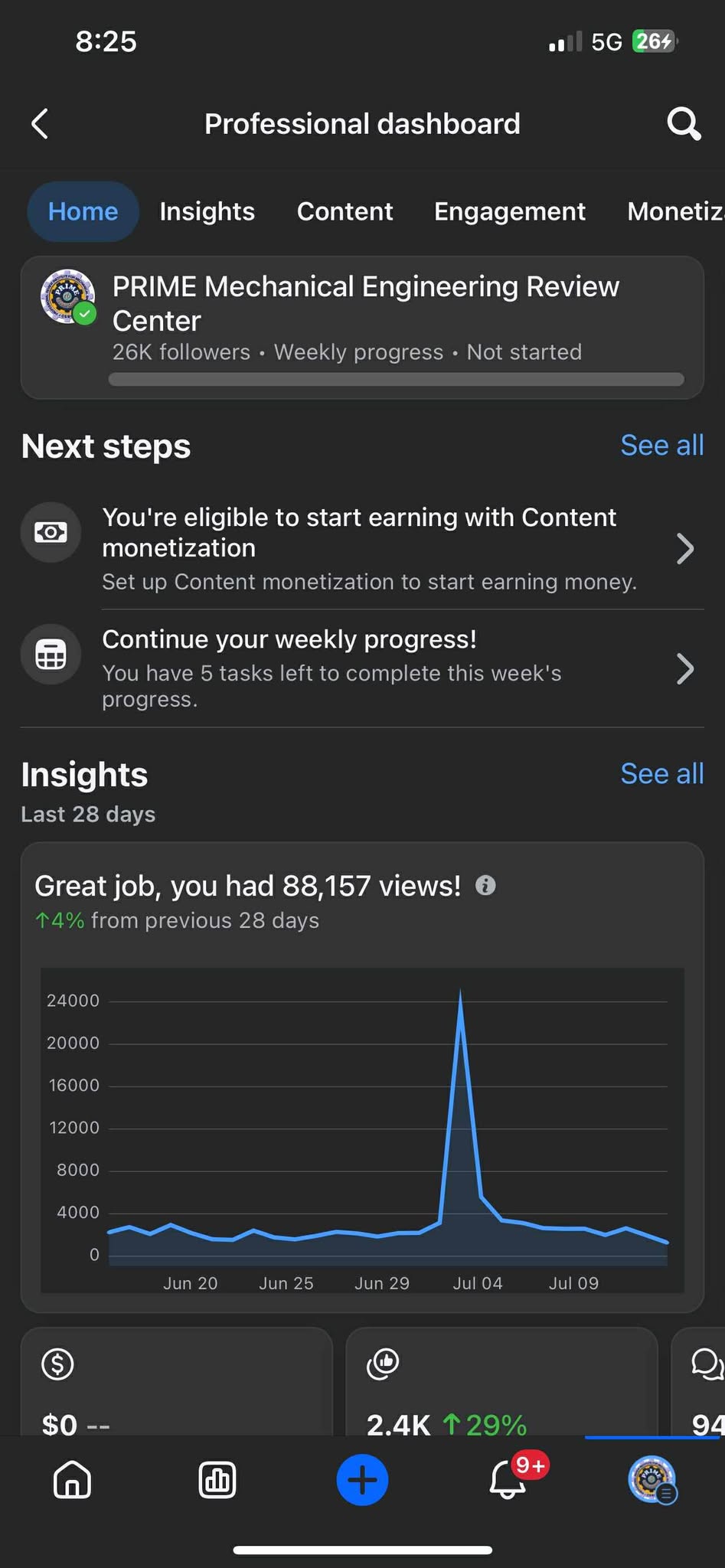Open the dashboard chart icon in bottom bar
Viewport: 725px width, 1568px height.
pos(217,1479)
